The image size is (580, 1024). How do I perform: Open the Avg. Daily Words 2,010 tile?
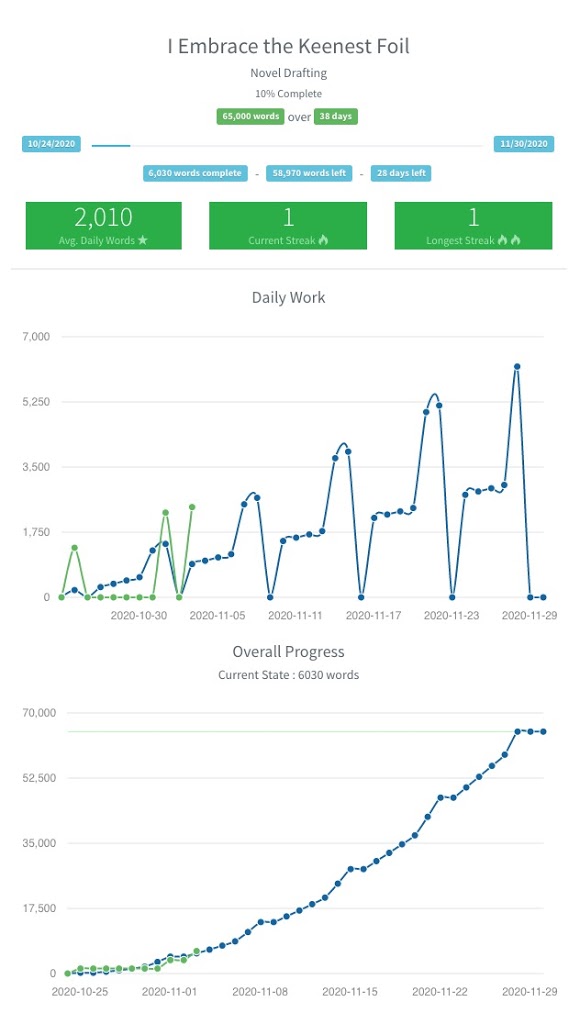pos(104,225)
